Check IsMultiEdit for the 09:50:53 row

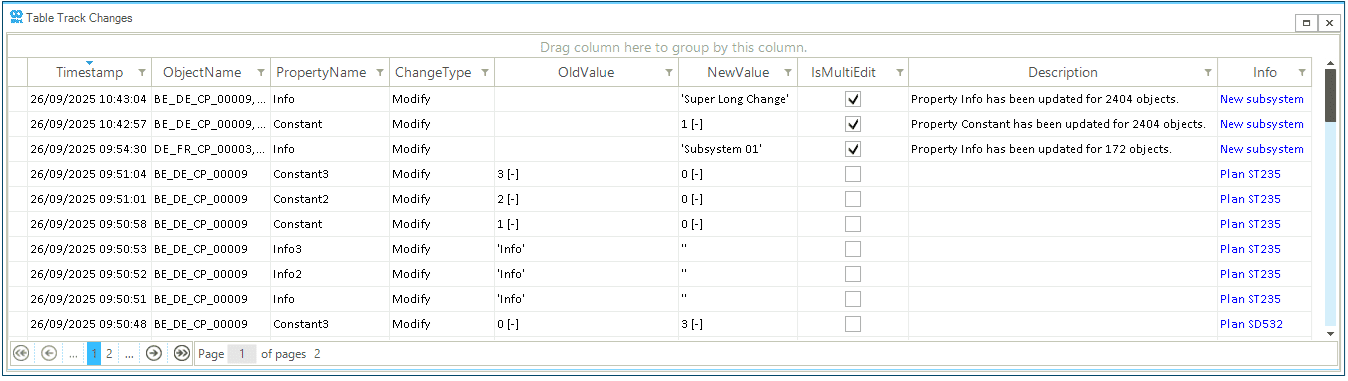[853, 249]
